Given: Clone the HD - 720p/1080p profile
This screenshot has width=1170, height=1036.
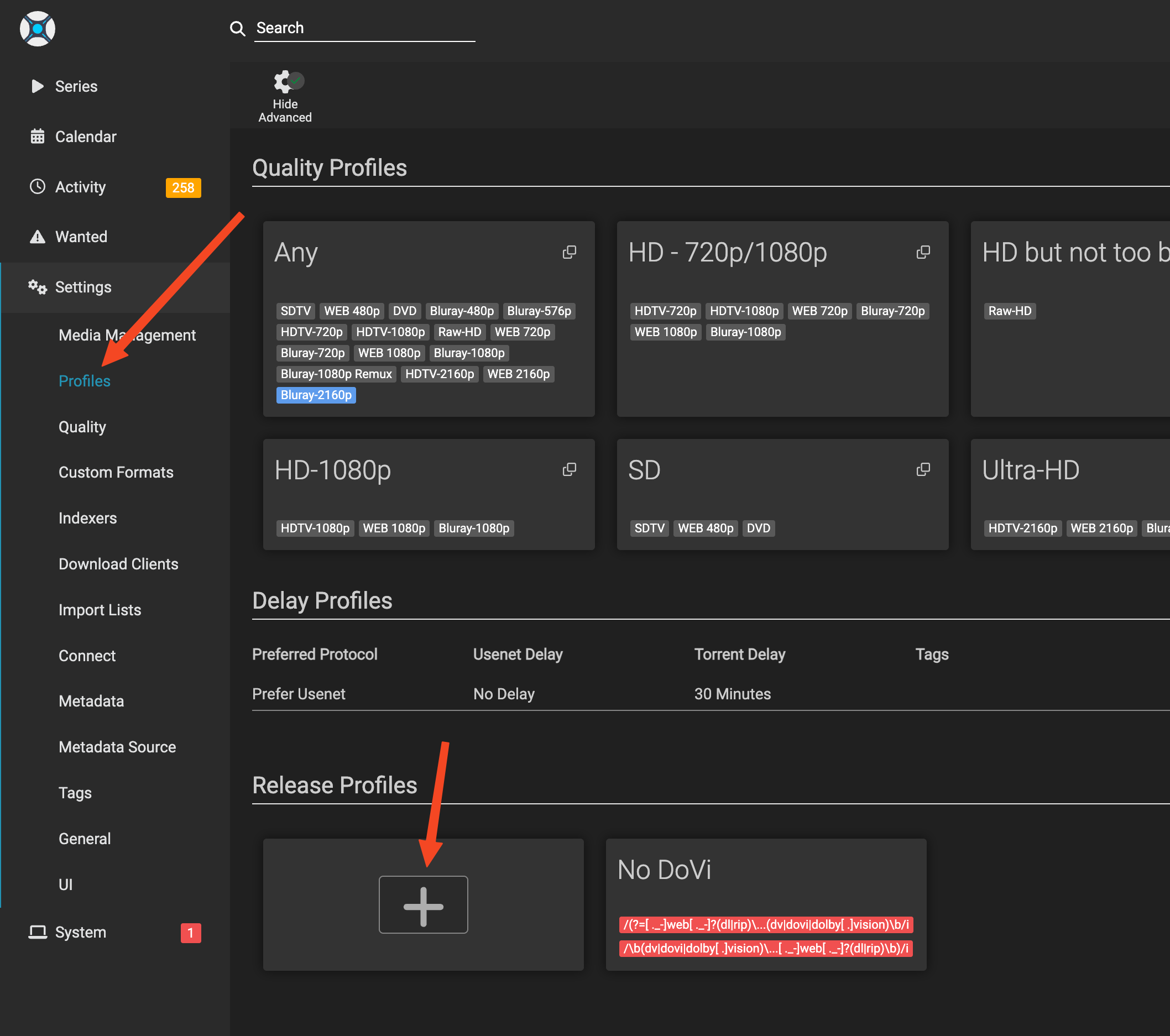Looking at the screenshot, I should point(923,253).
